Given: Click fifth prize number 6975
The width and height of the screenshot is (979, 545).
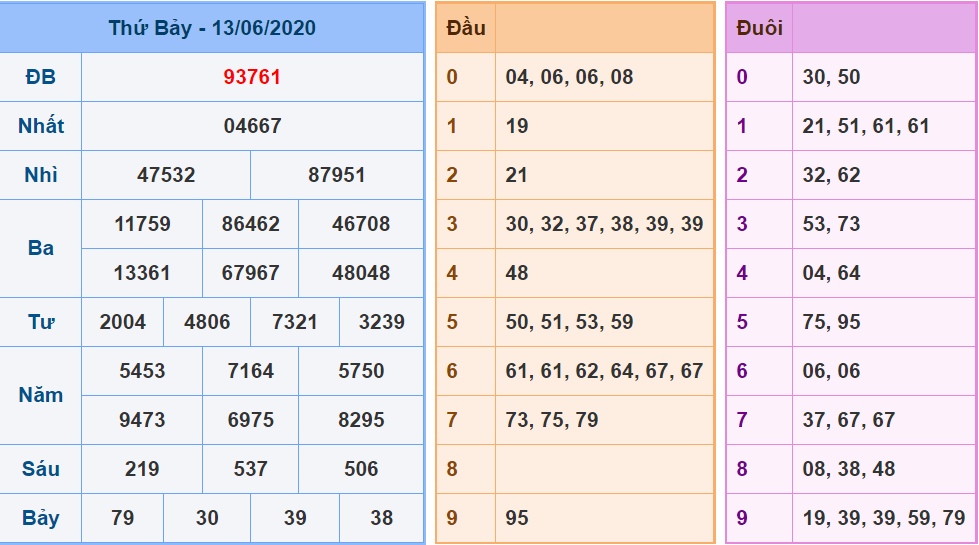Looking at the screenshot, I should [250, 420].
